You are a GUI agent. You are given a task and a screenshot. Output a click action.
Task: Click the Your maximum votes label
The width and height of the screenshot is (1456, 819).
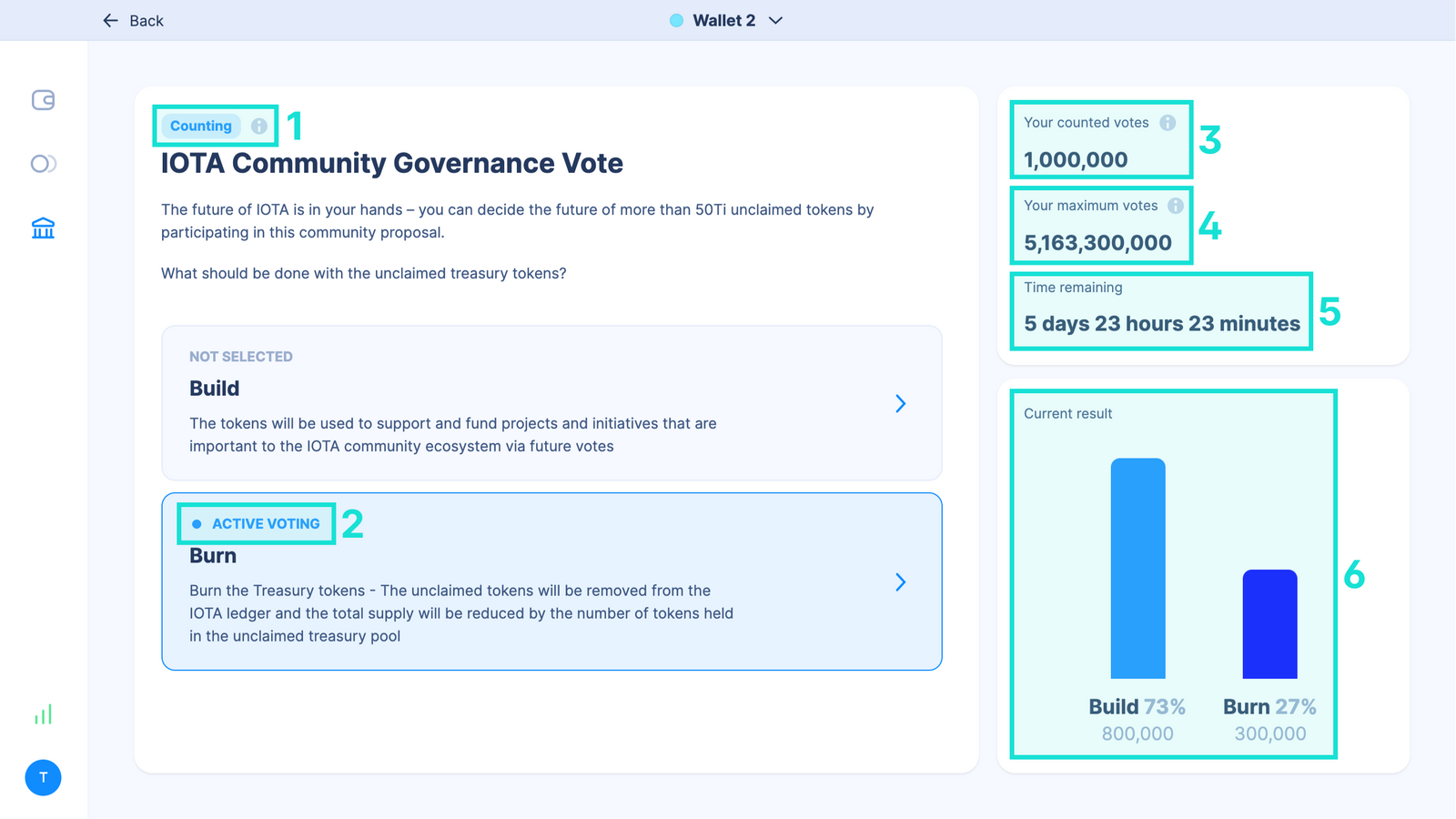1091,206
